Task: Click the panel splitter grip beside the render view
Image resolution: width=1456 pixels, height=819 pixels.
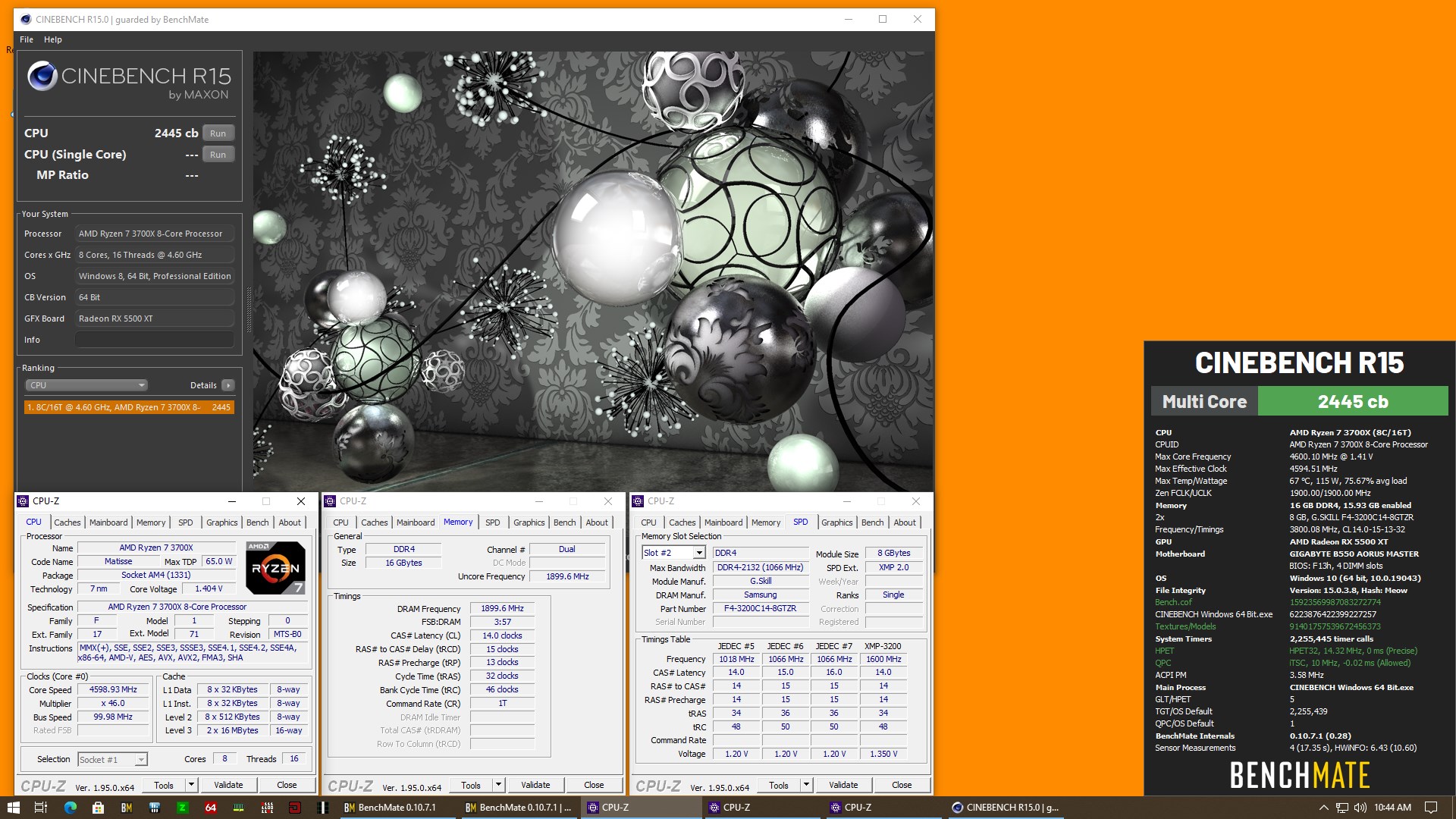Action: (248, 309)
